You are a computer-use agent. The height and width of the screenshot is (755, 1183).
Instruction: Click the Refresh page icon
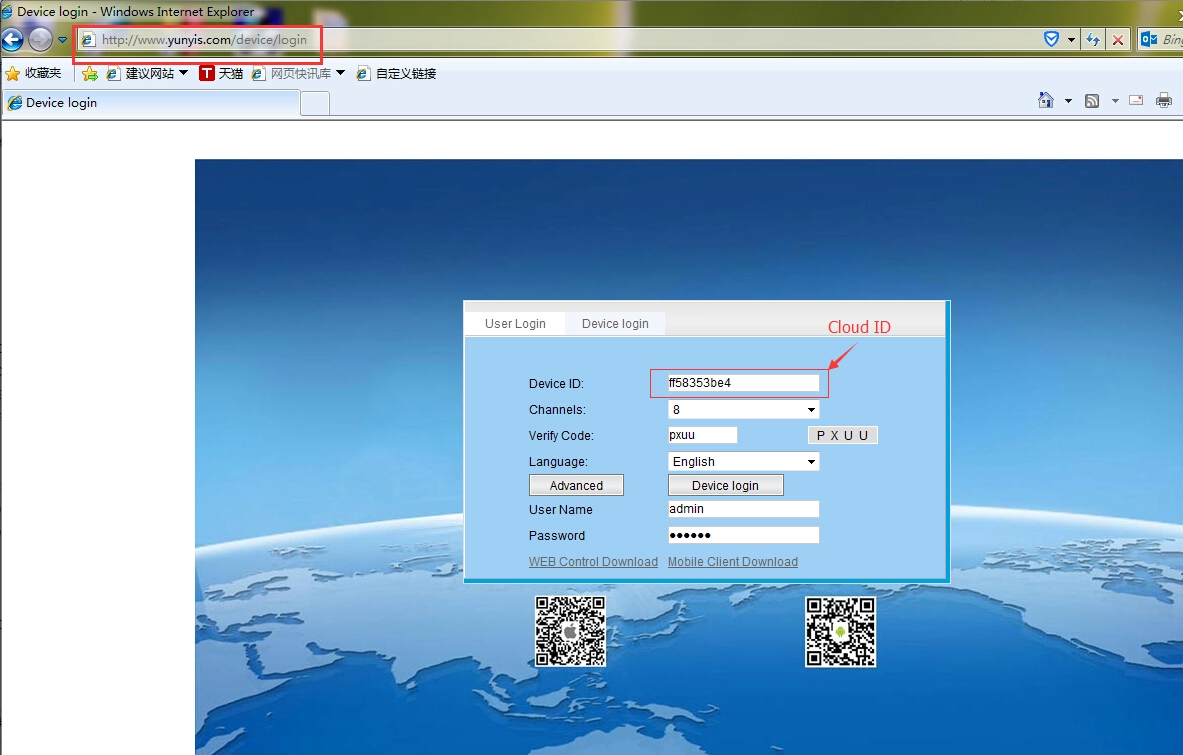(1092, 40)
